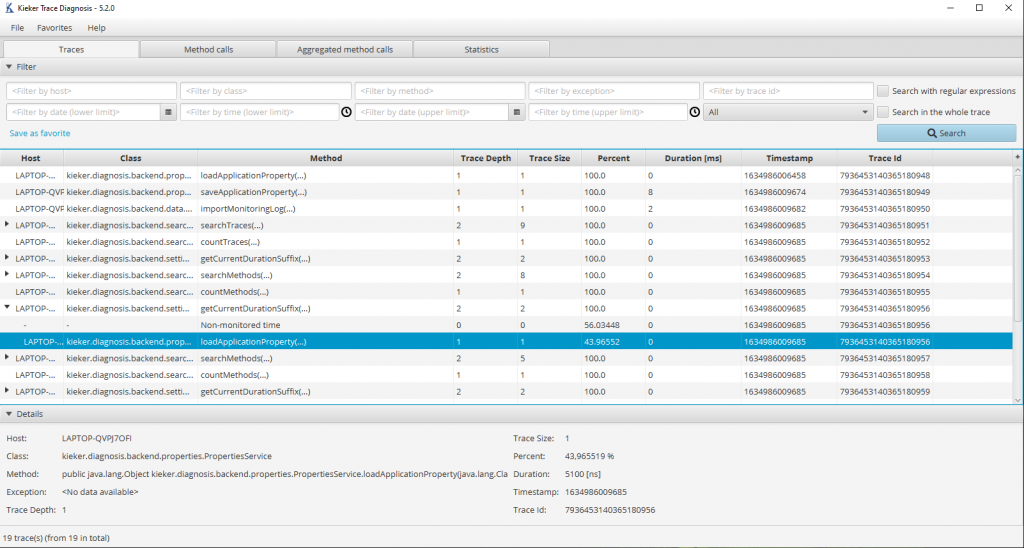The height and width of the screenshot is (548, 1024).
Task: Collapse the Filter panel
Action: click(x=9, y=67)
